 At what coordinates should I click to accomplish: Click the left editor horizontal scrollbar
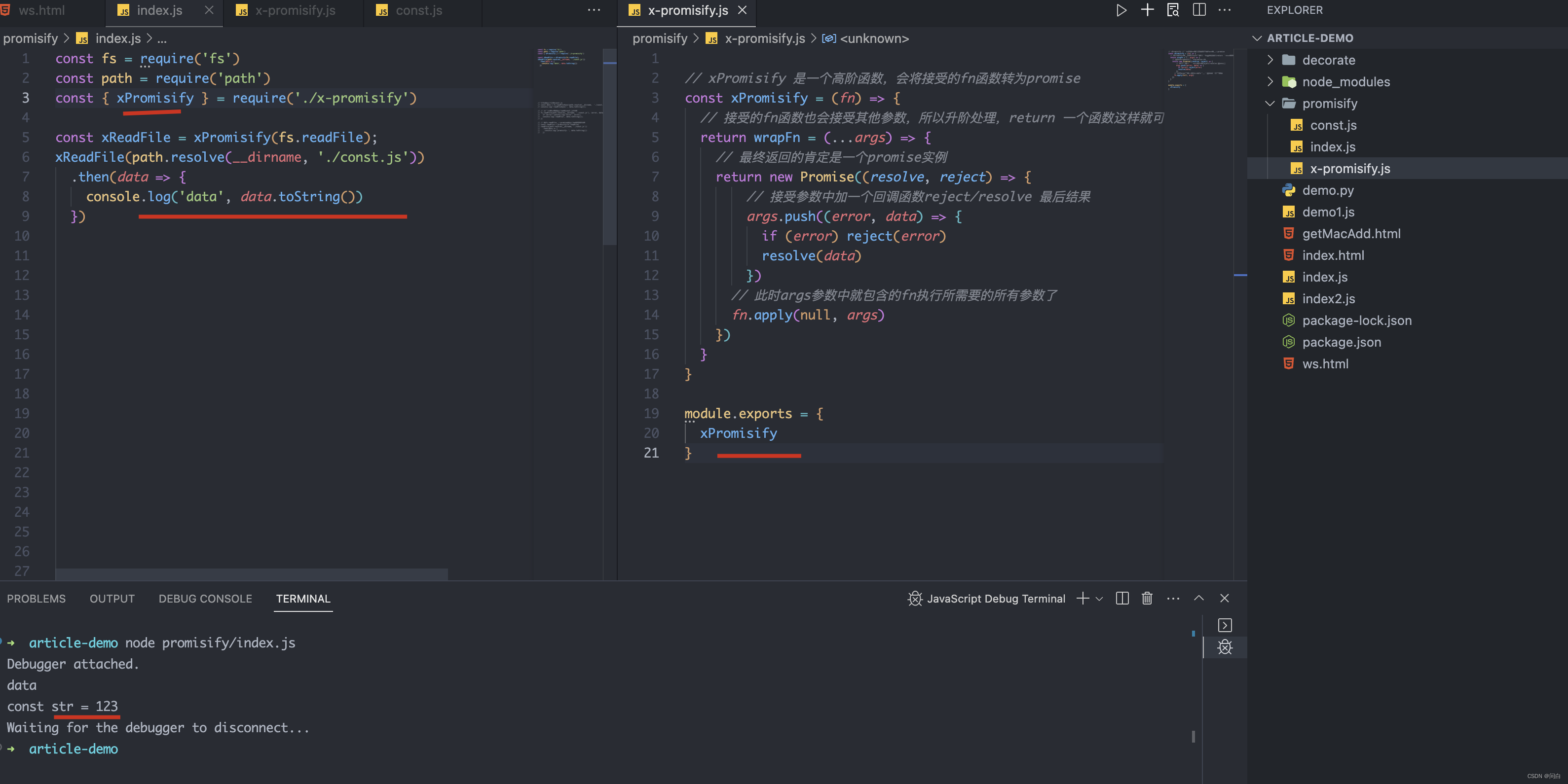point(252,573)
